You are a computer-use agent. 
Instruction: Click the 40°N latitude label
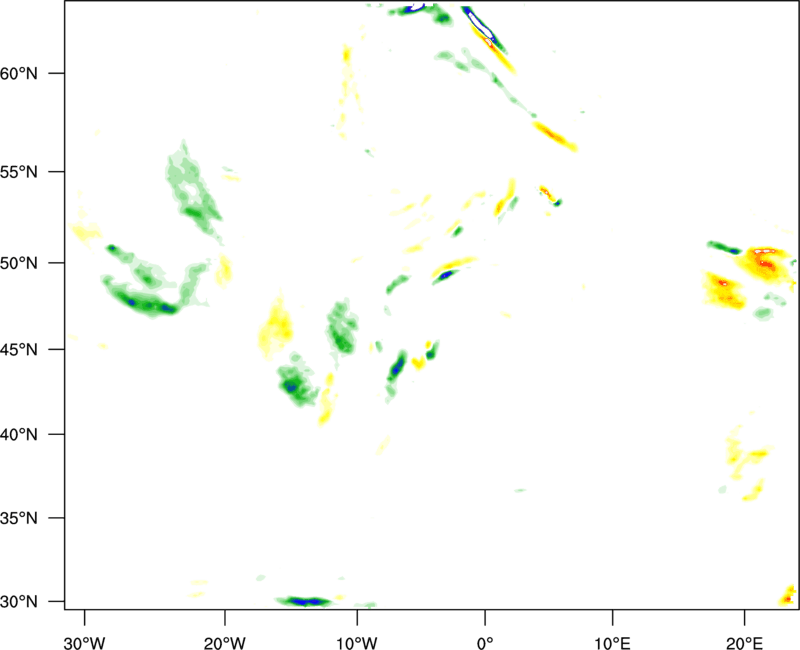pyautogui.click(x=18, y=435)
